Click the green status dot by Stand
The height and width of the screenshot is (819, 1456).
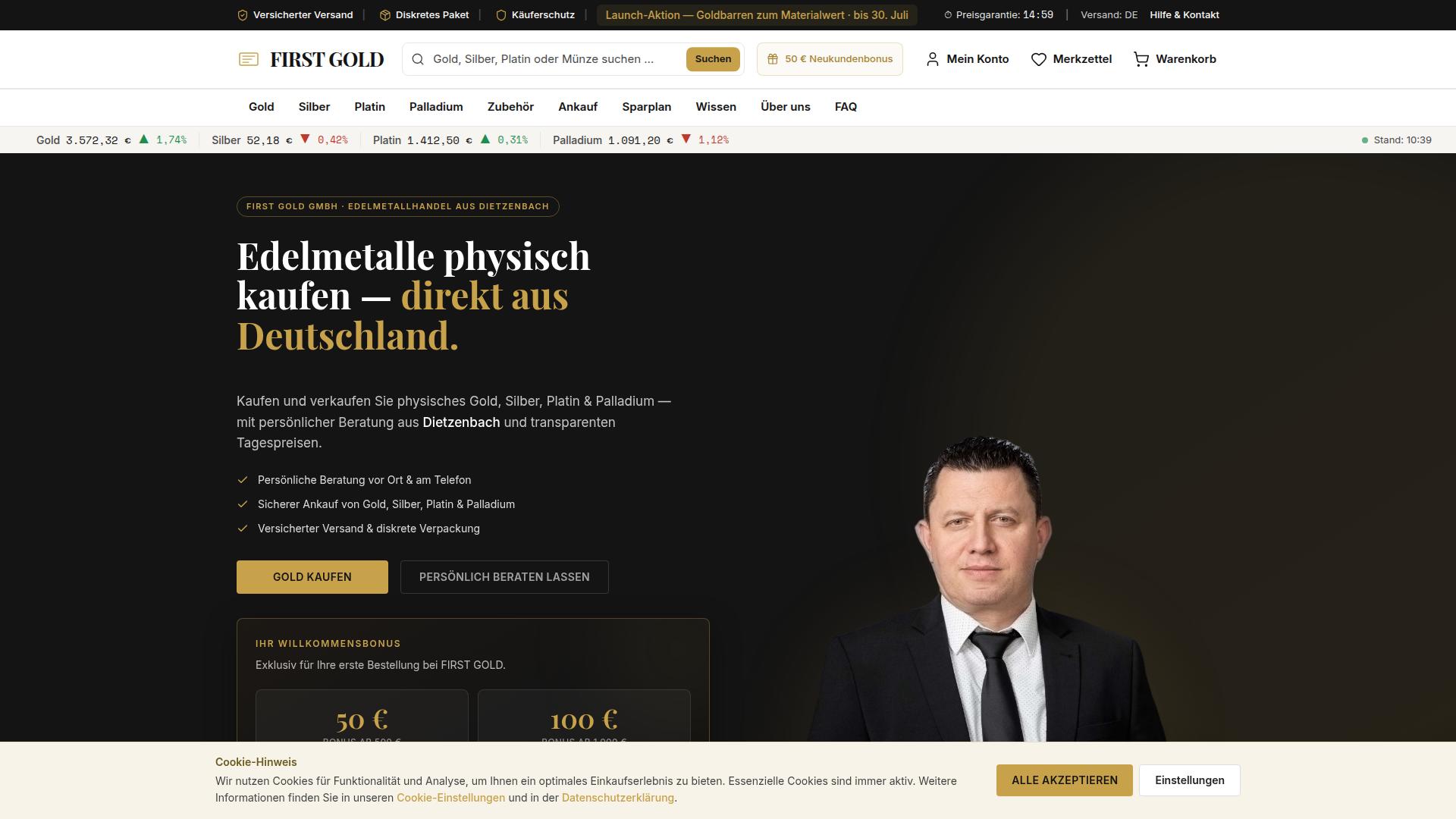coord(1365,140)
